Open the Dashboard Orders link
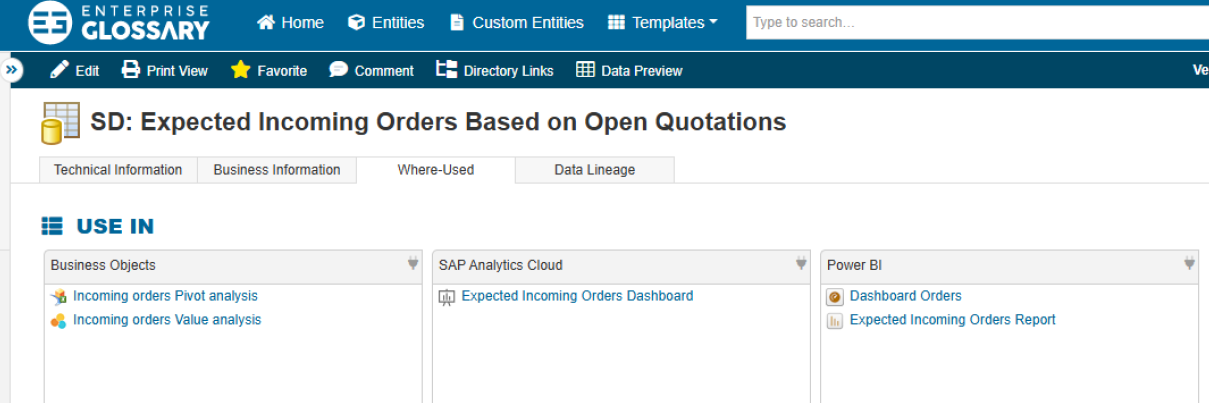 (x=905, y=296)
